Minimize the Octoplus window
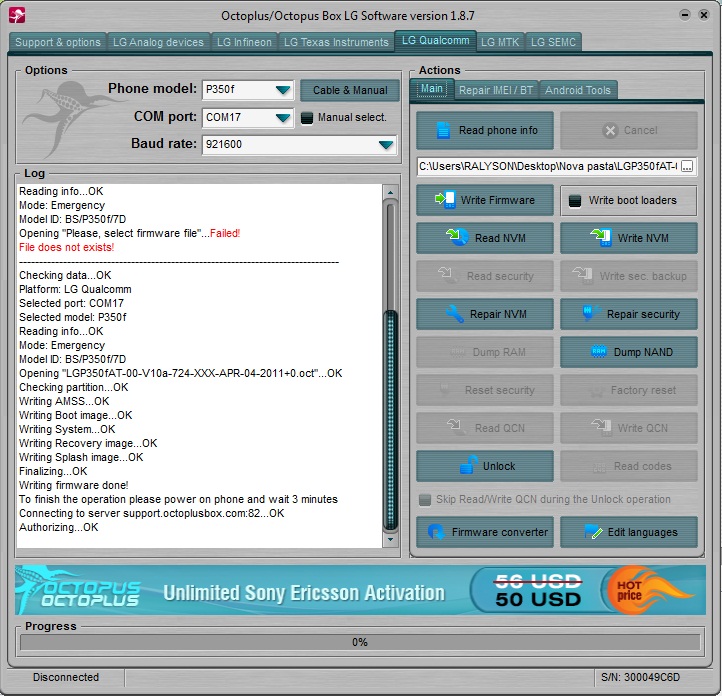The image size is (722, 696). point(685,15)
